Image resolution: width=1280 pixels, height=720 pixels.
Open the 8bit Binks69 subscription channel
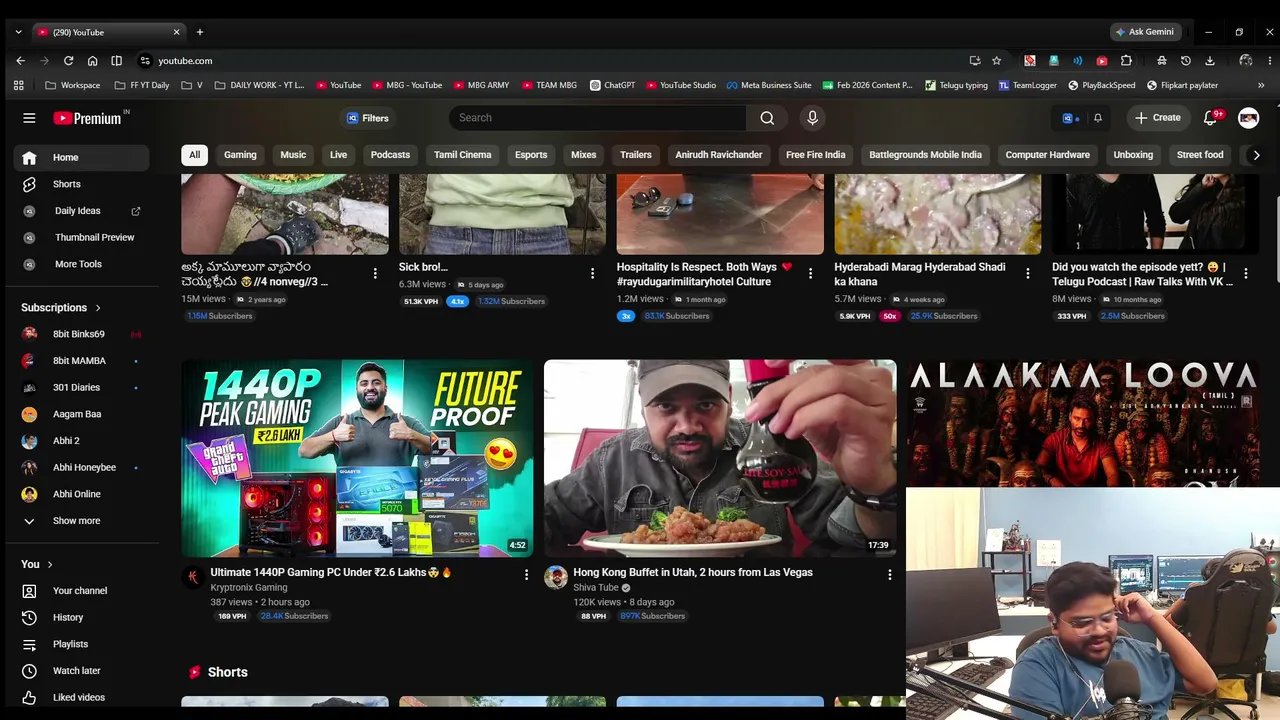point(80,334)
